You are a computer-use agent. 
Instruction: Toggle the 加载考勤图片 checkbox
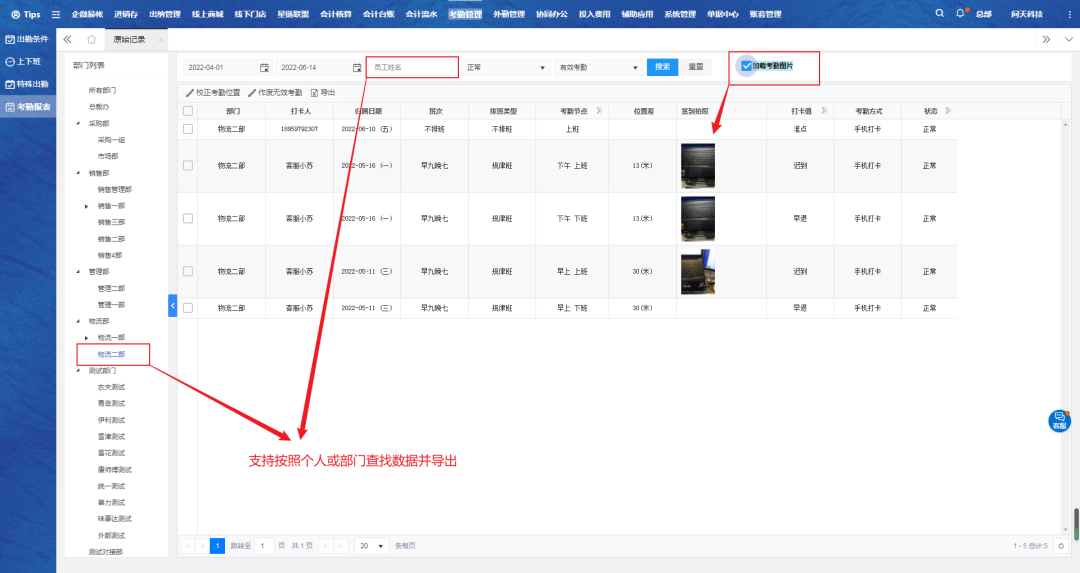[746, 66]
